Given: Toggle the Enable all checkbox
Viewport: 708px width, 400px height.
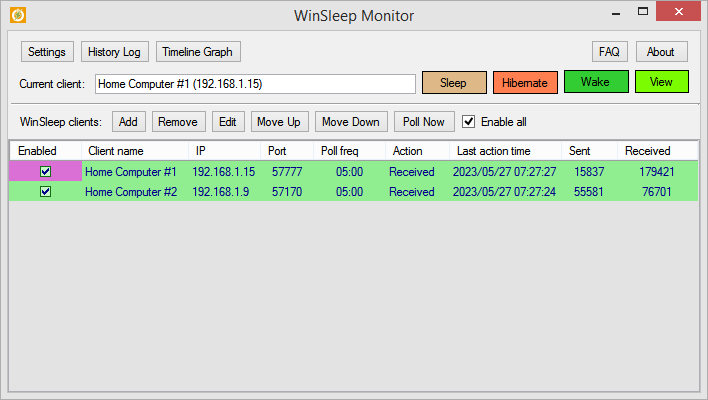Looking at the screenshot, I should (469, 122).
